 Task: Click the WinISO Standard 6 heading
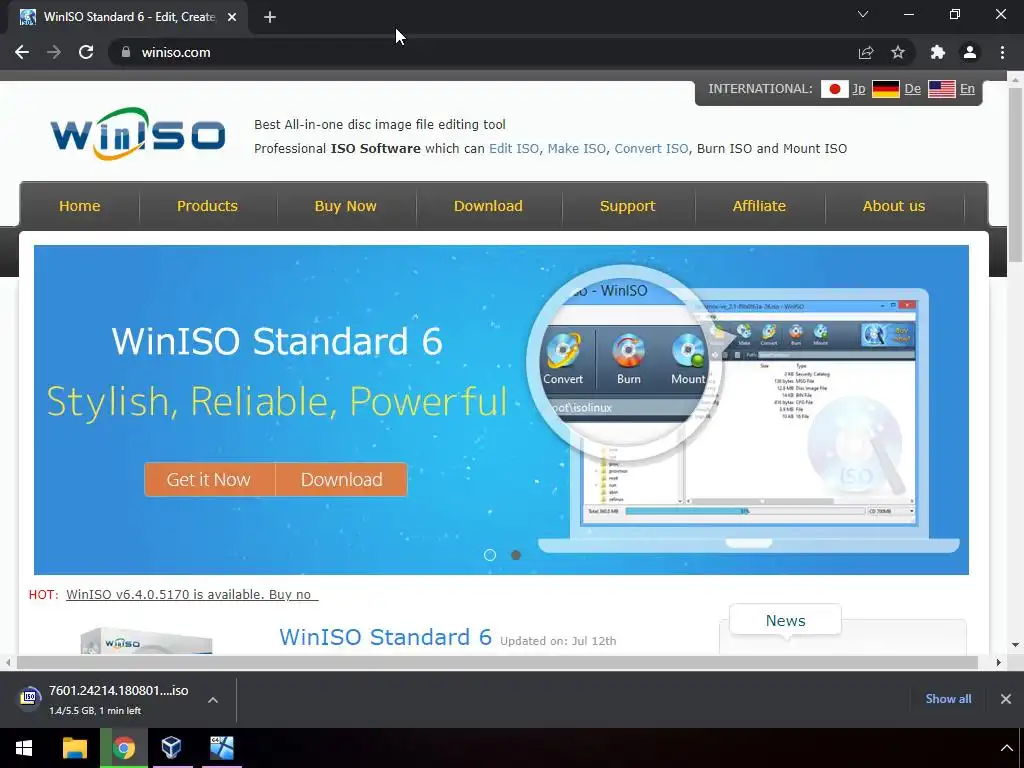pos(385,637)
